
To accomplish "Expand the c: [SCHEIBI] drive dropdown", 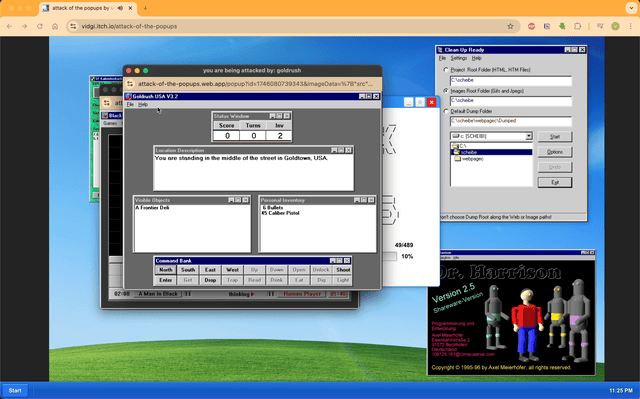I will click(x=529, y=136).
